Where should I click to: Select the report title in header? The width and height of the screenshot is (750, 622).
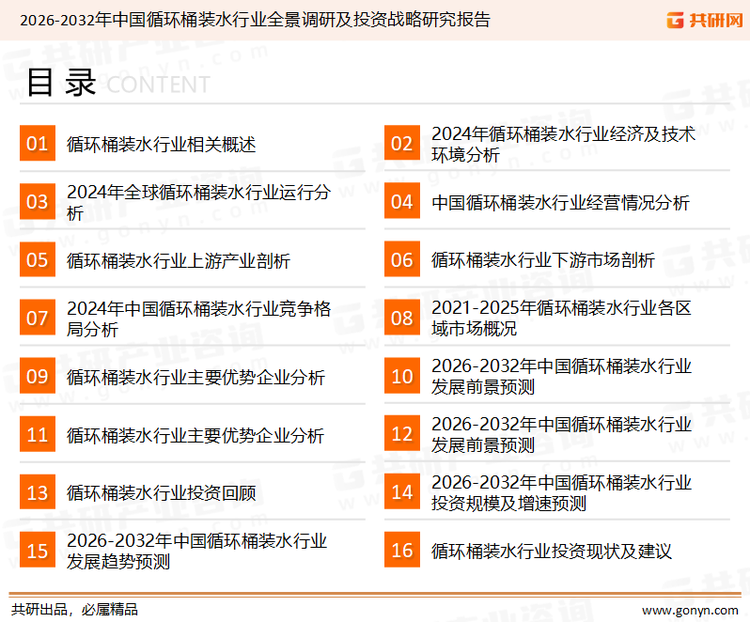click(x=255, y=20)
